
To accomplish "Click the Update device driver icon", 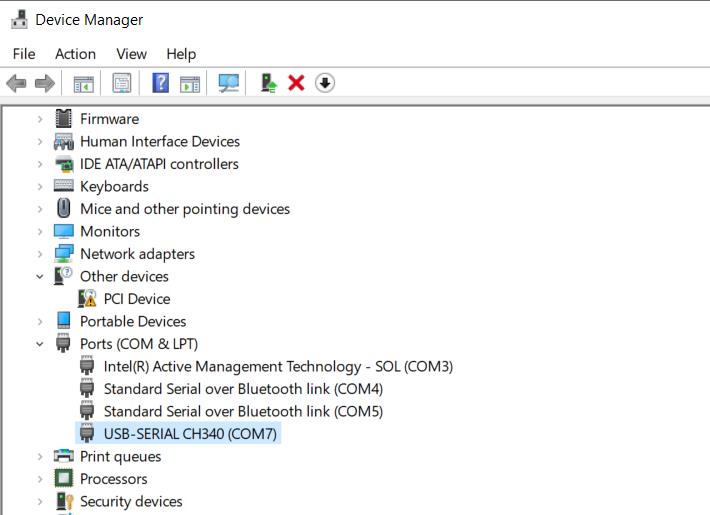I will coord(268,83).
